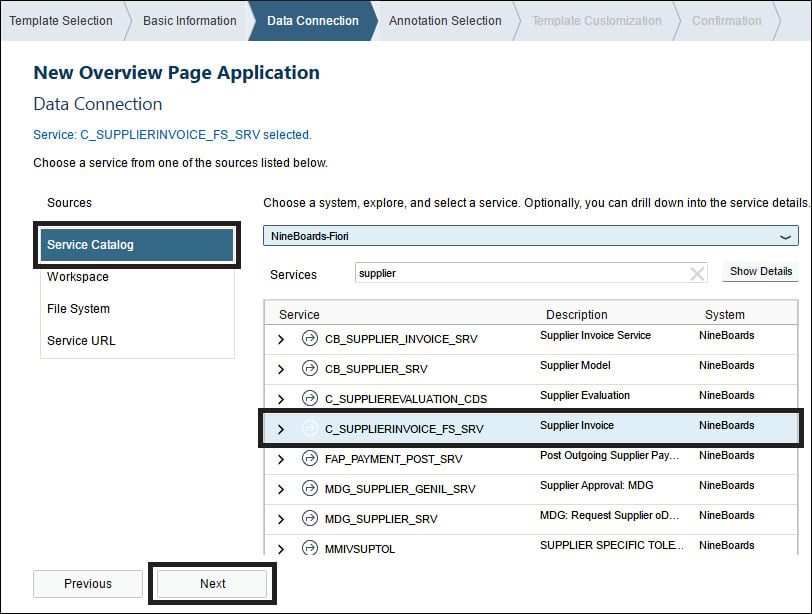
Task: Click the service icon beside FAP_PAYMENT_POST_SRV
Action: pyautogui.click(x=309, y=459)
